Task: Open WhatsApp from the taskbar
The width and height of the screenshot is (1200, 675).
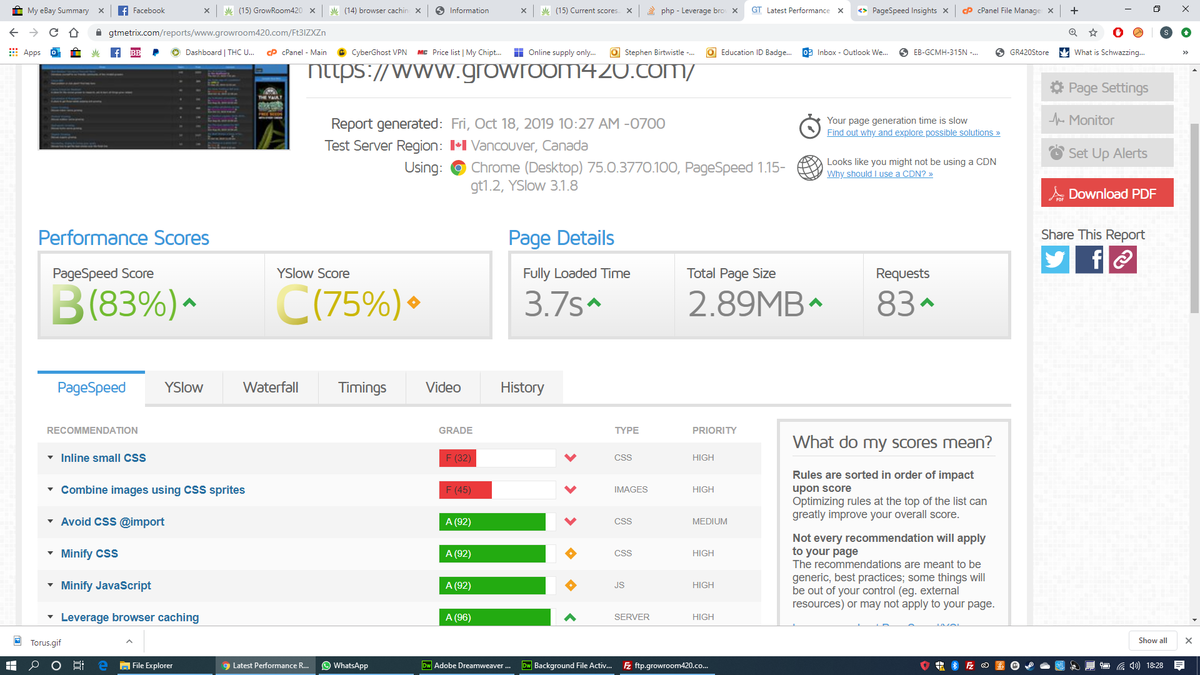Action: tap(344, 665)
